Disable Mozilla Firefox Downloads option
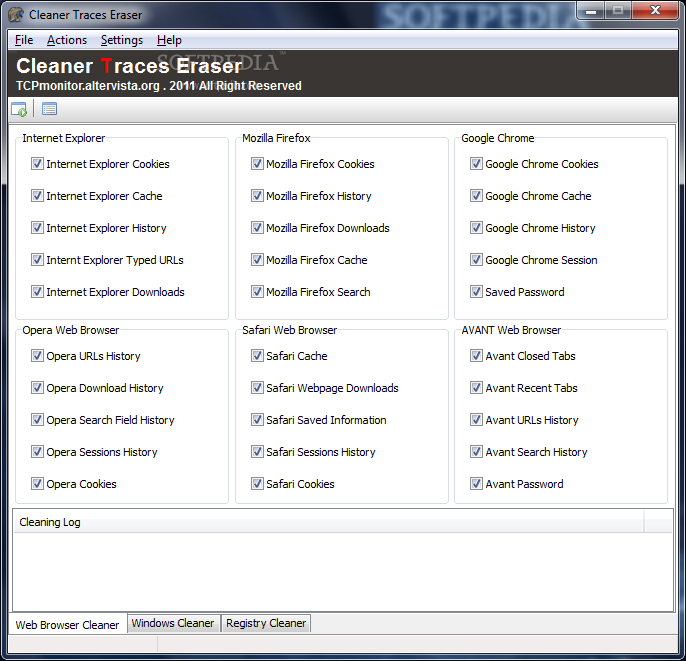 257,227
